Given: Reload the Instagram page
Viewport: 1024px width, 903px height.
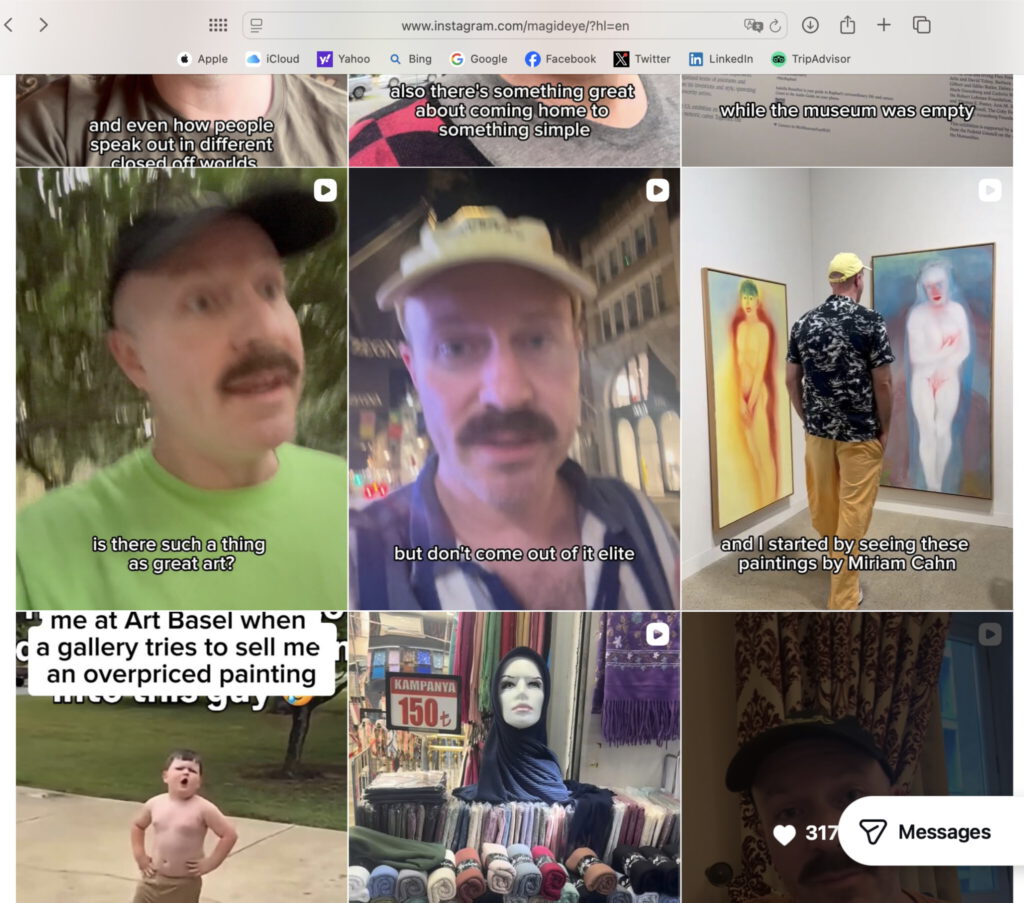Looking at the screenshot, I should pos(775,25).
